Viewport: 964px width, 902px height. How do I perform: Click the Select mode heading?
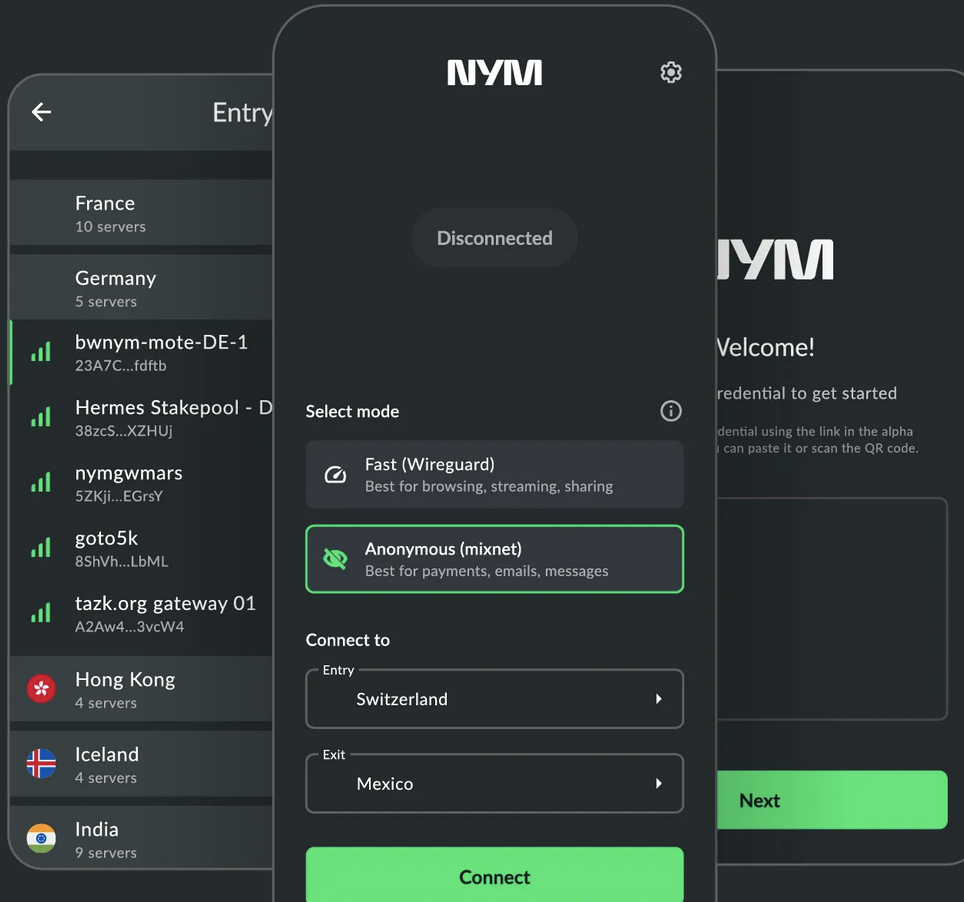352,411
